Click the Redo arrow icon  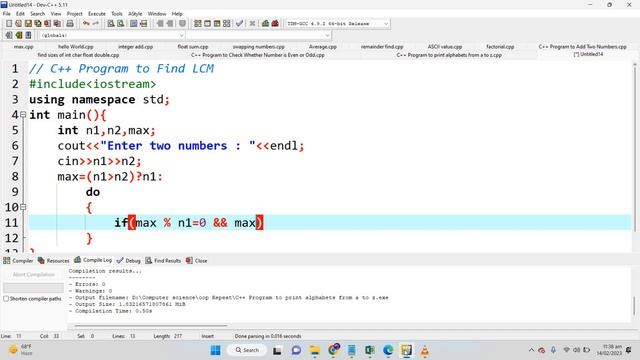(x=96, y=24)
